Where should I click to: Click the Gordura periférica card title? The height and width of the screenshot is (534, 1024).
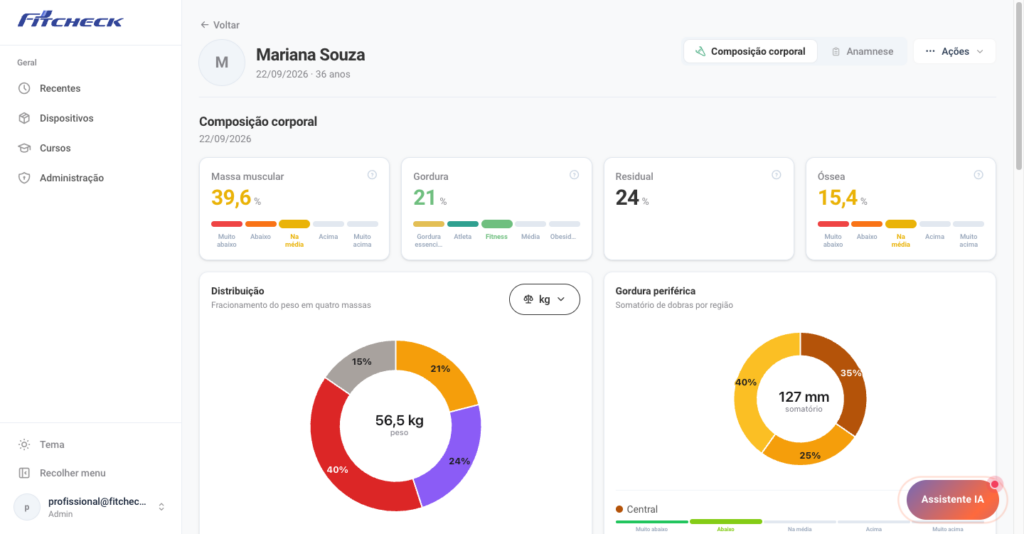point(655,291)
